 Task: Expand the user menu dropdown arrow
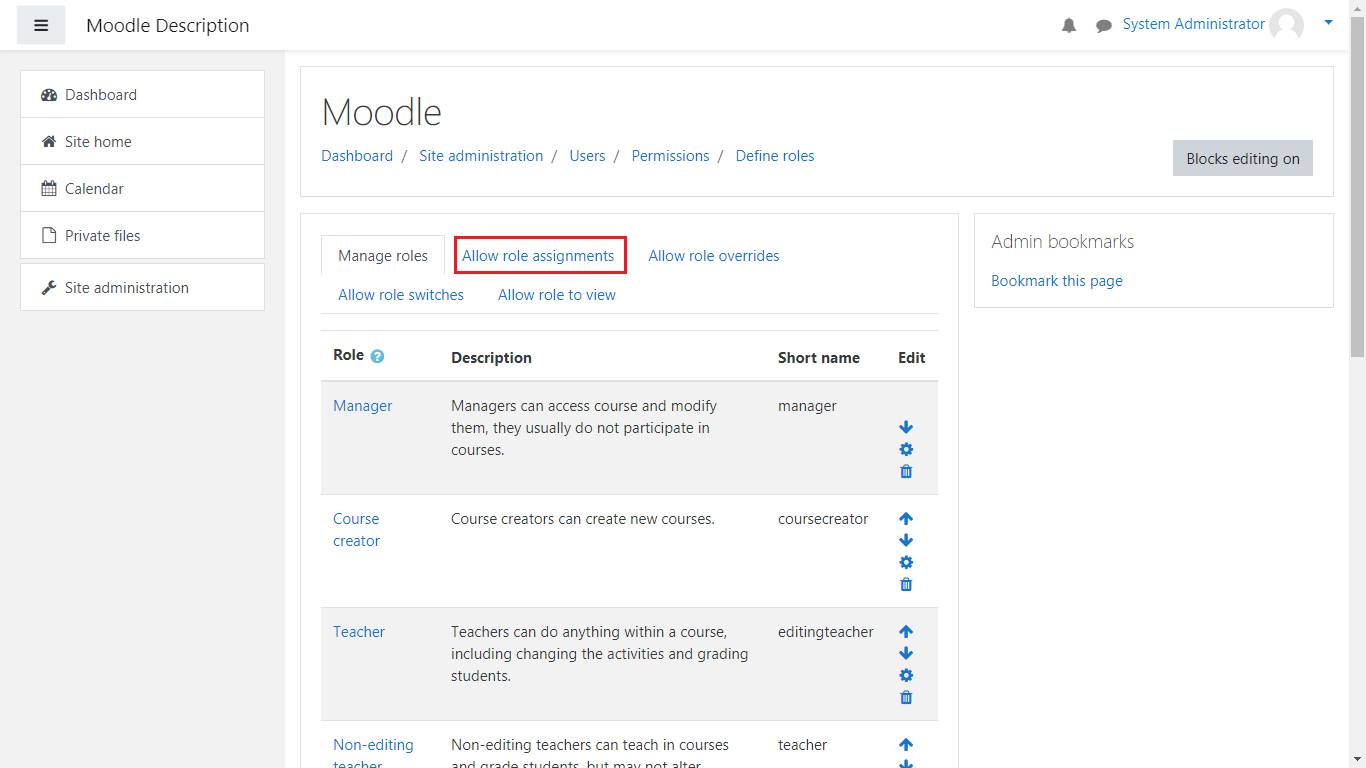coord(1328,22)
